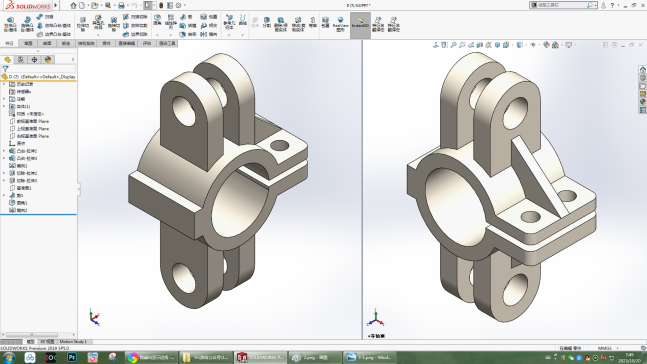This screenshot has width=647, height=364.
Task: Open the Options gear in the title bar
Action: [x=178, y=5]
